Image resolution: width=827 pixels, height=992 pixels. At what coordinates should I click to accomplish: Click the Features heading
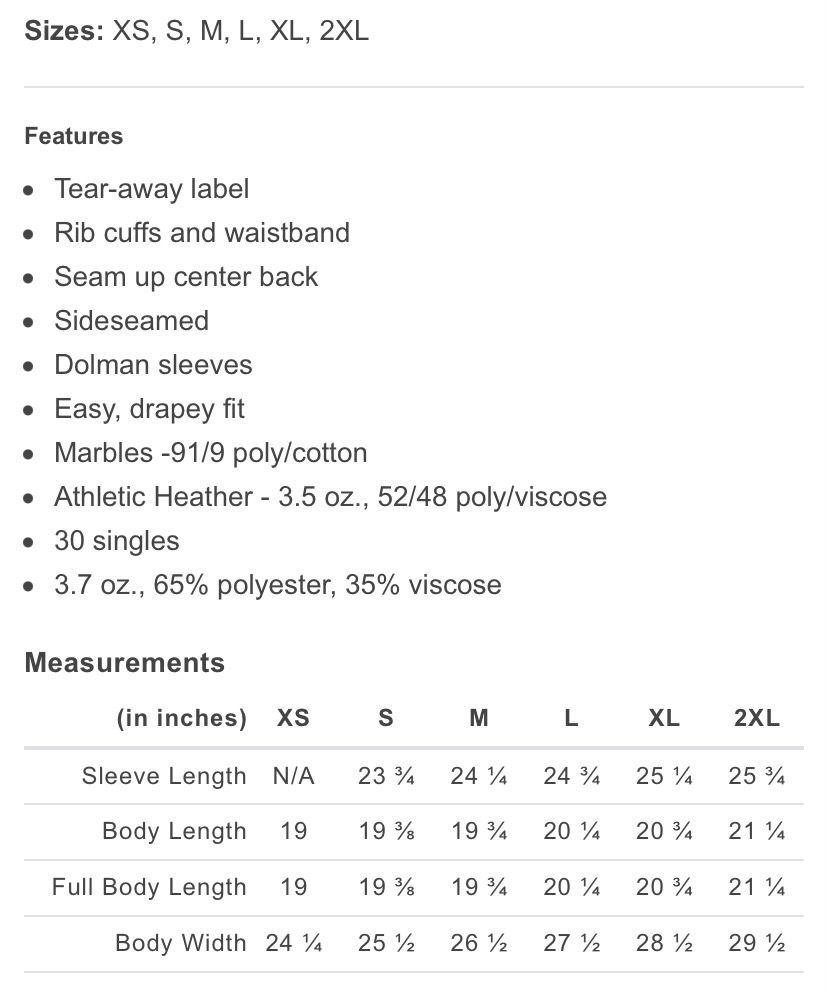pos(74,136)
